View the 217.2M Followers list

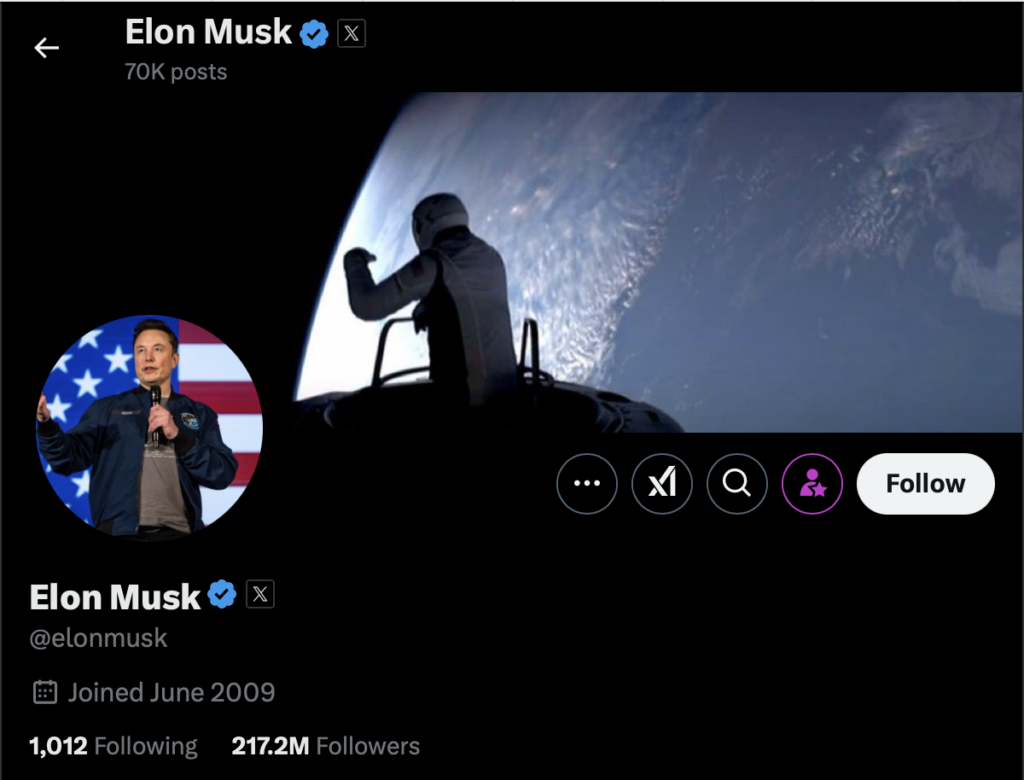325,746
